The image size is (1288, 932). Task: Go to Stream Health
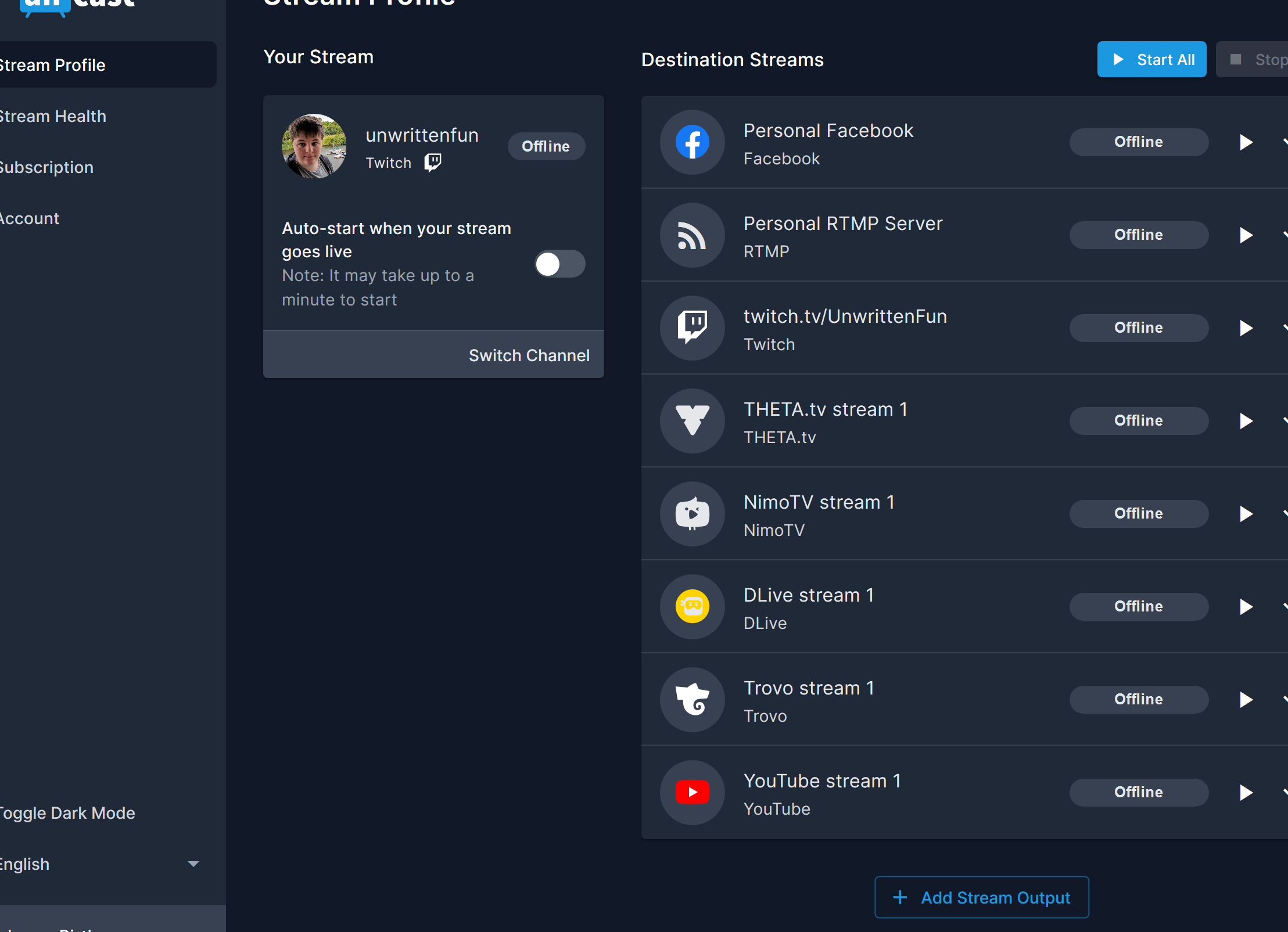tap(53, 116)
